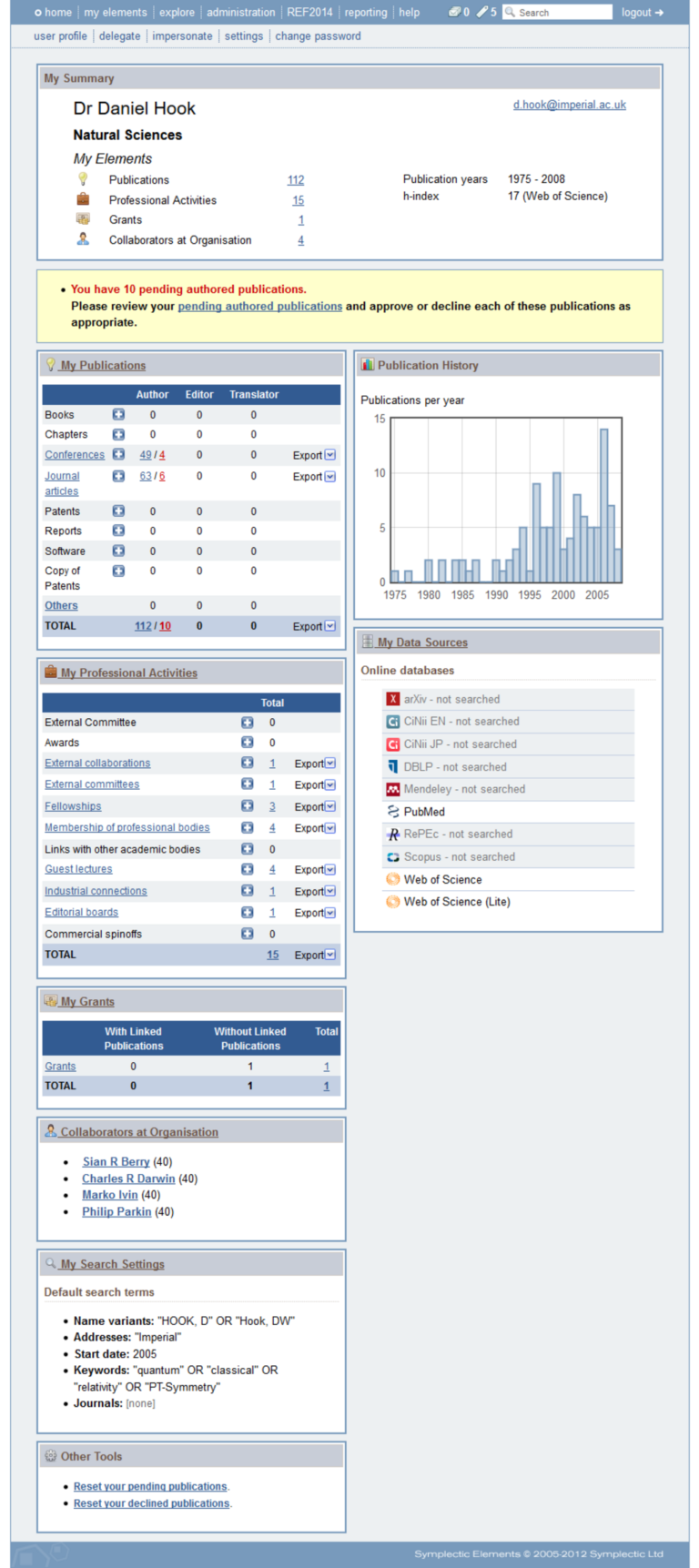Click the Search input field
The height and width of the screenshot is (1568, 699).
tap(557, 12)
